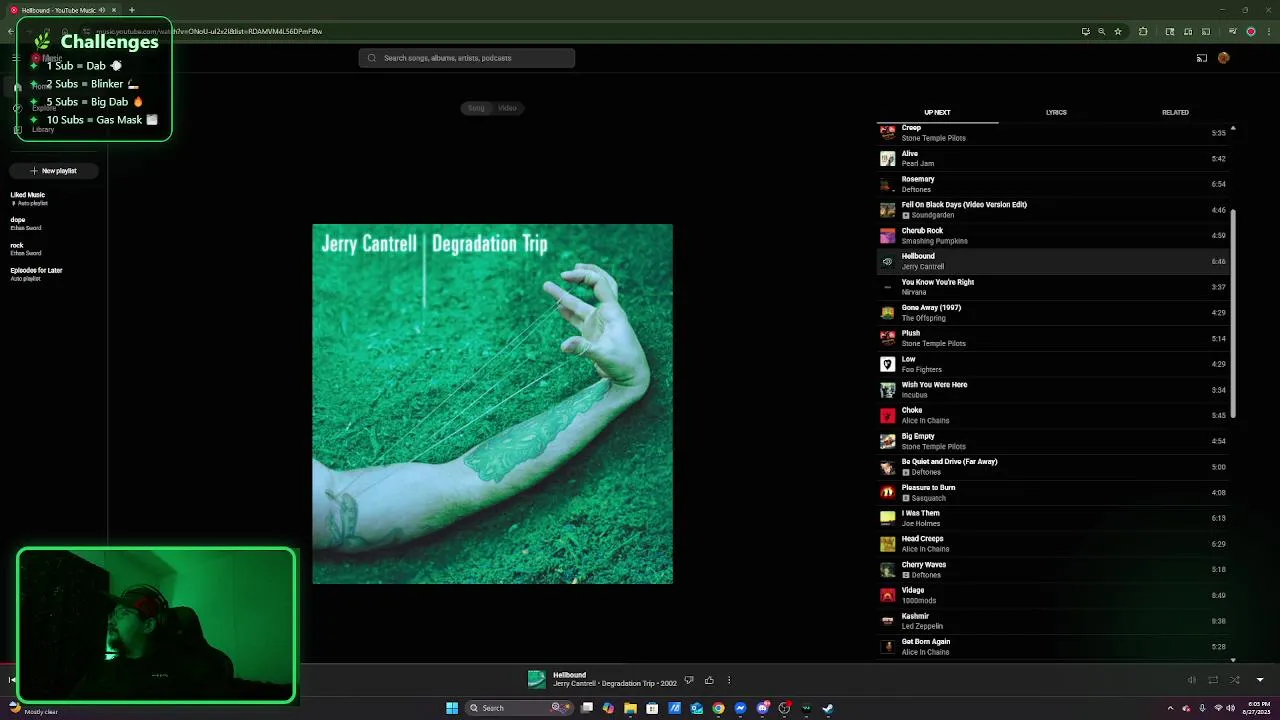Play Plush by Stone Temple Pilots
Viewport: 1280px width, 720px height.
coord(1053,338)
